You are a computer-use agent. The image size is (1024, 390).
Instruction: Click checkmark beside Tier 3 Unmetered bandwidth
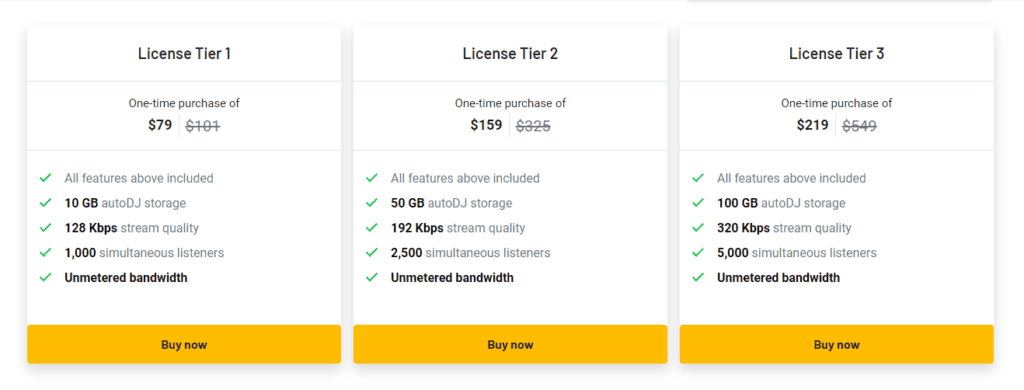[x=698, y=278]
